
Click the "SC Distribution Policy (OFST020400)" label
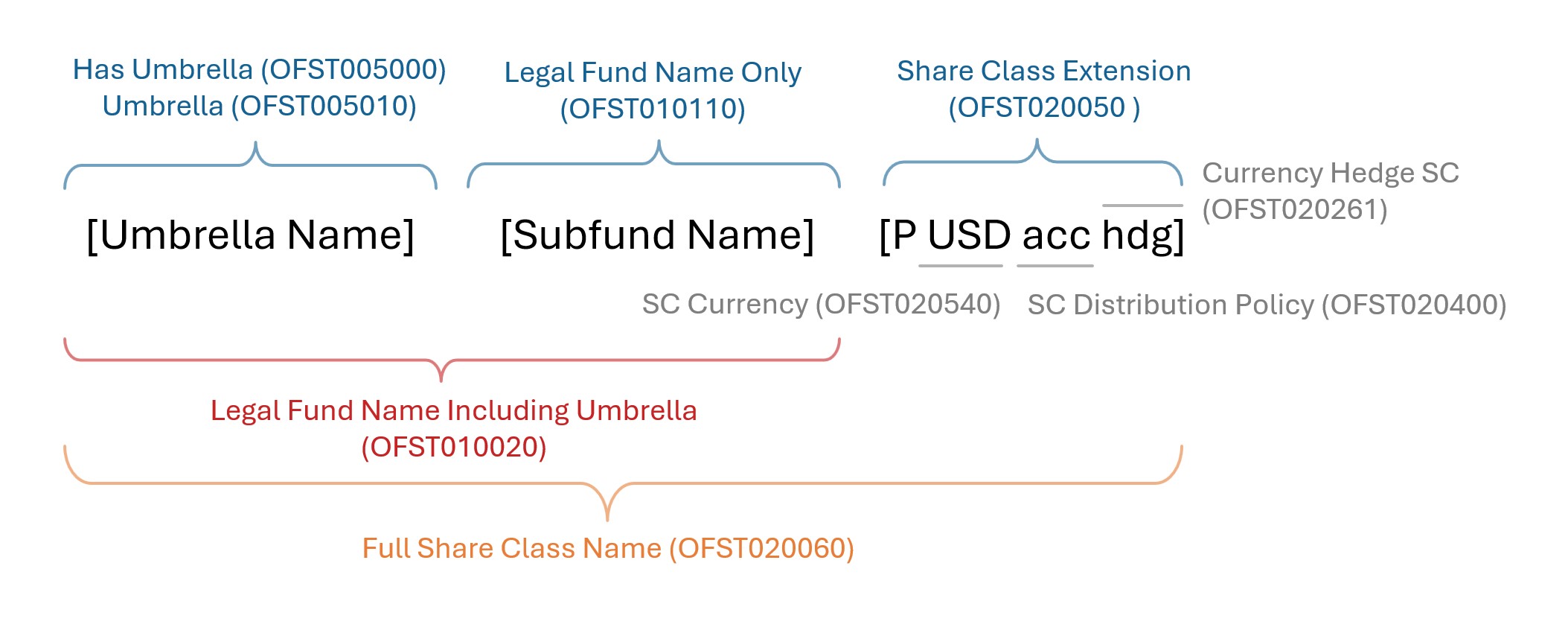coord(1267,305)
